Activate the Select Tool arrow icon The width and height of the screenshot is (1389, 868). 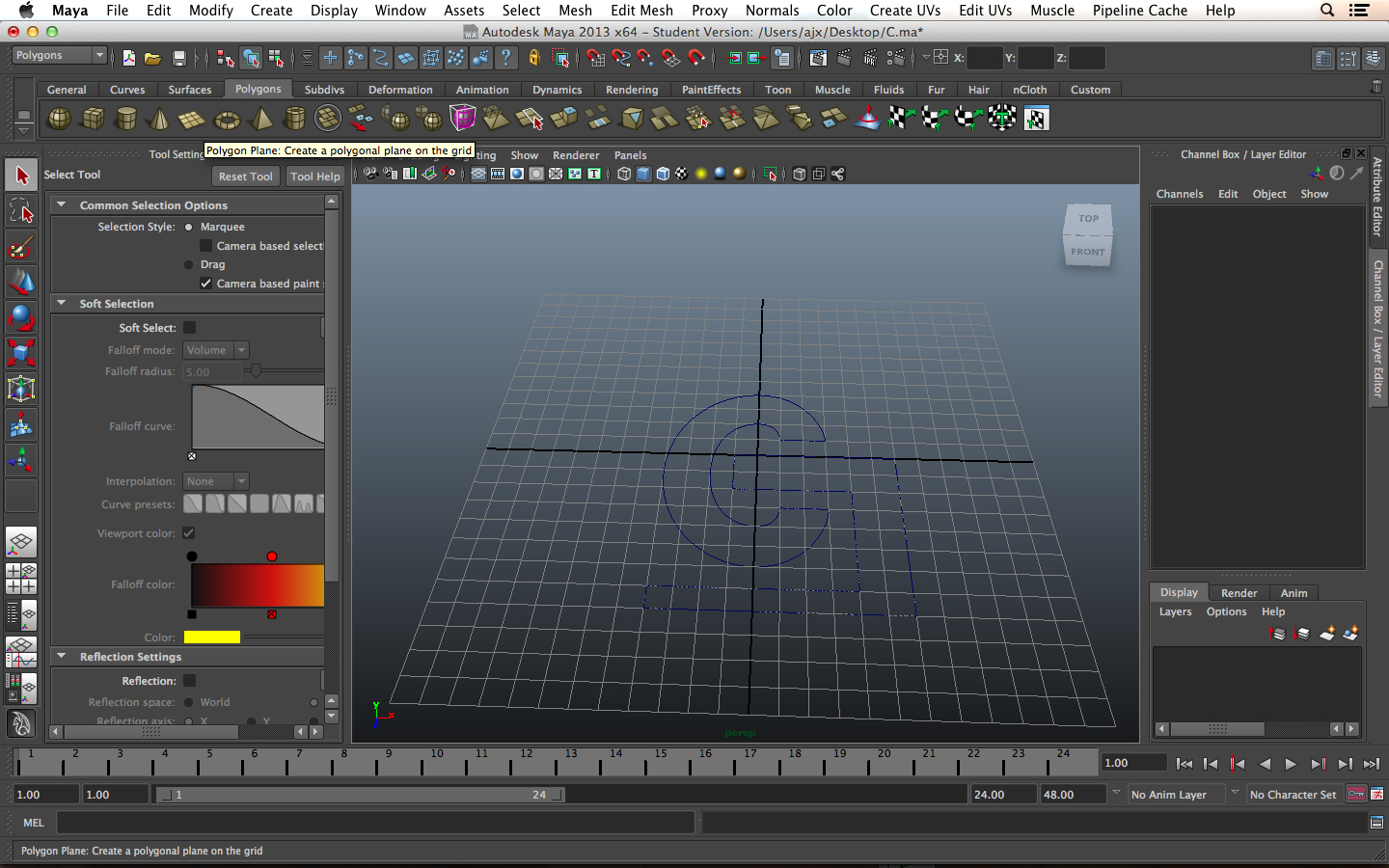coord(21,176)
